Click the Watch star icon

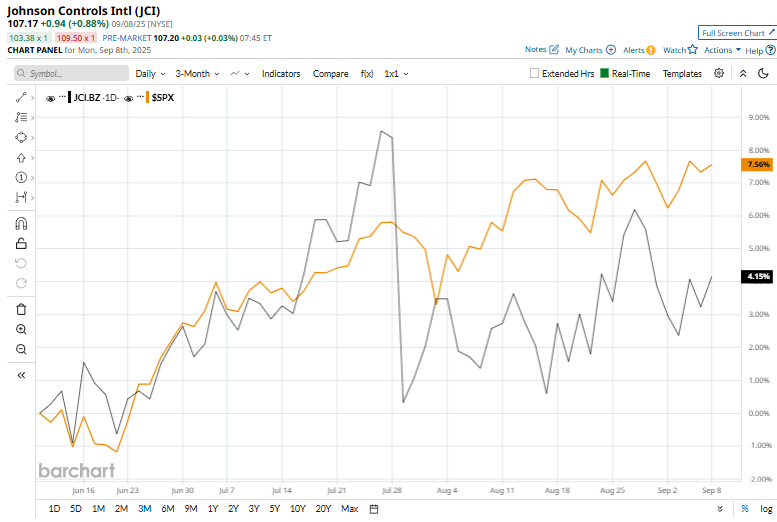[x=693, y=50]
